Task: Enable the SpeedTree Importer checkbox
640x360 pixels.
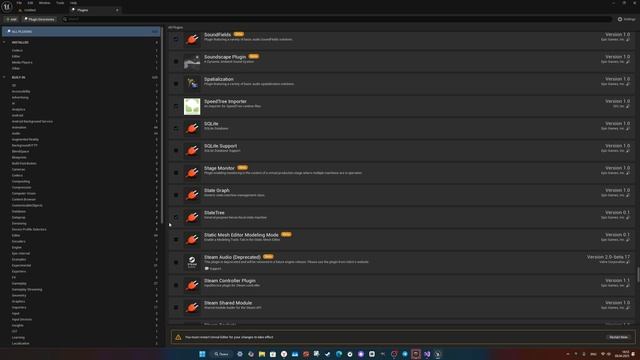Action: pos(176,106)
